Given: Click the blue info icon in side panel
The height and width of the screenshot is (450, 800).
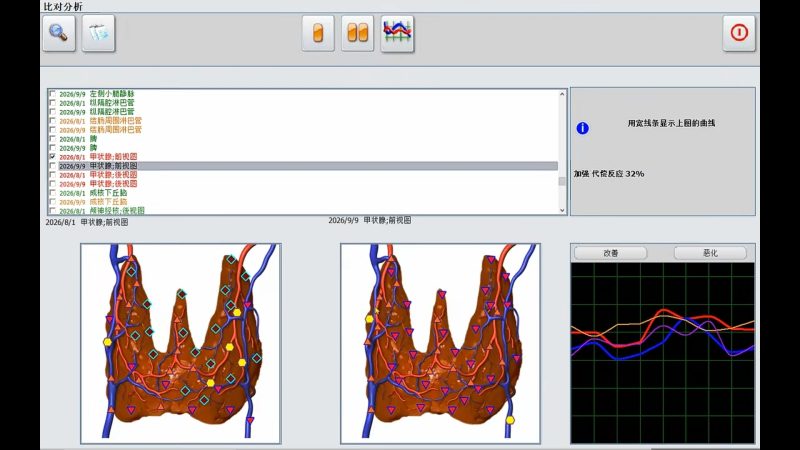Looking at the screenshot, I should point(582,128).
